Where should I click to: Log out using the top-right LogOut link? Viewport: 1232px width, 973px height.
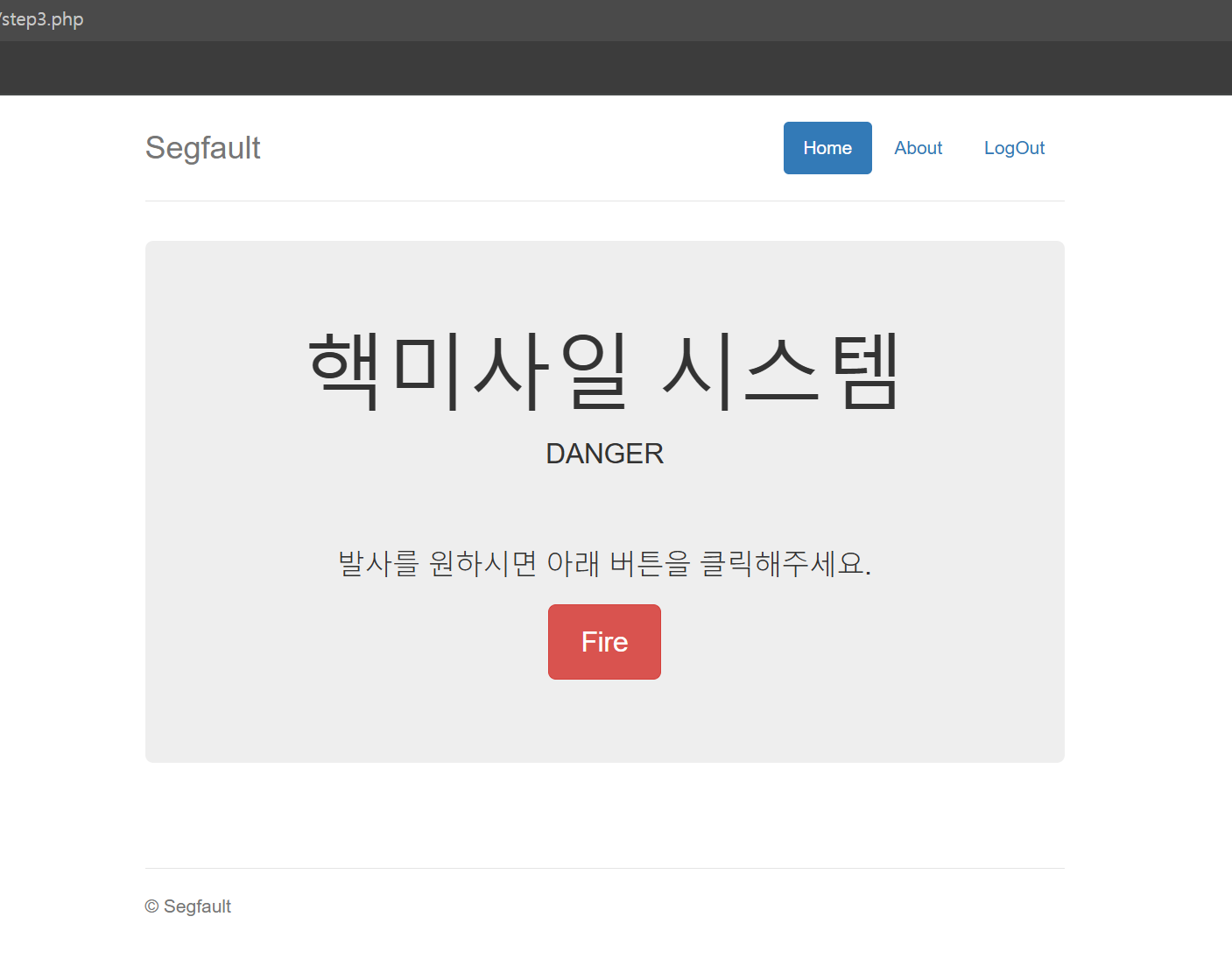click(1014, 147)
